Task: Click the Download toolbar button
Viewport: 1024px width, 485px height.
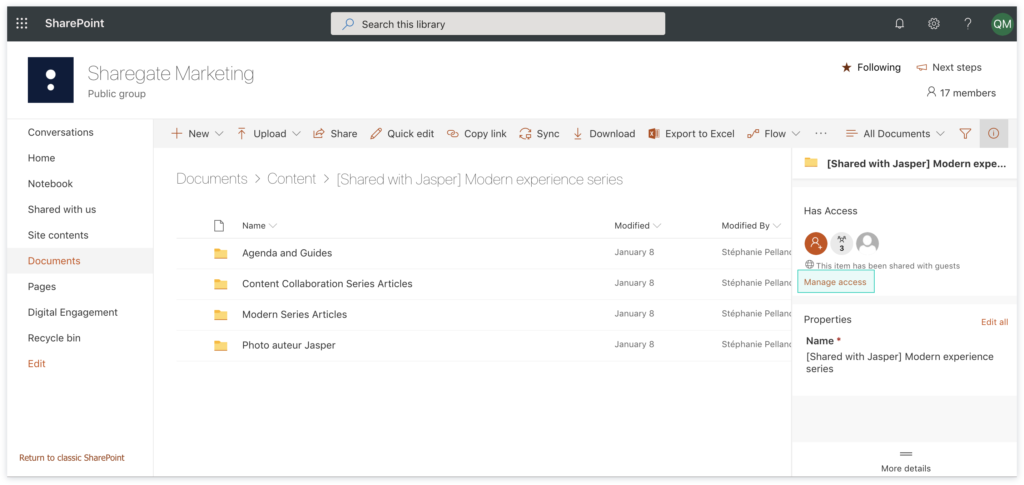Action: (x=604, y=133)
